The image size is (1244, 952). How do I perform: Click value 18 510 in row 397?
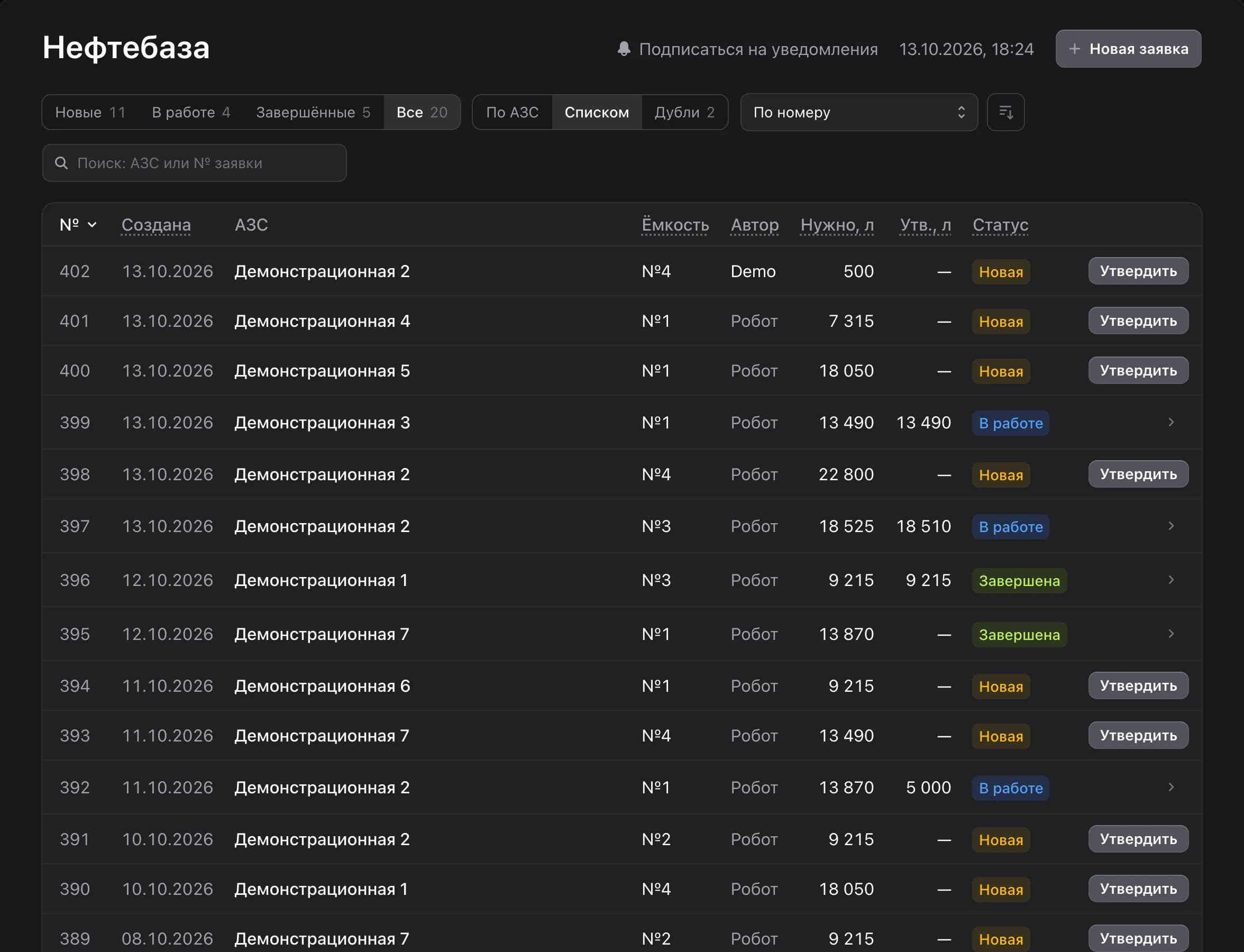click(923, 526)
